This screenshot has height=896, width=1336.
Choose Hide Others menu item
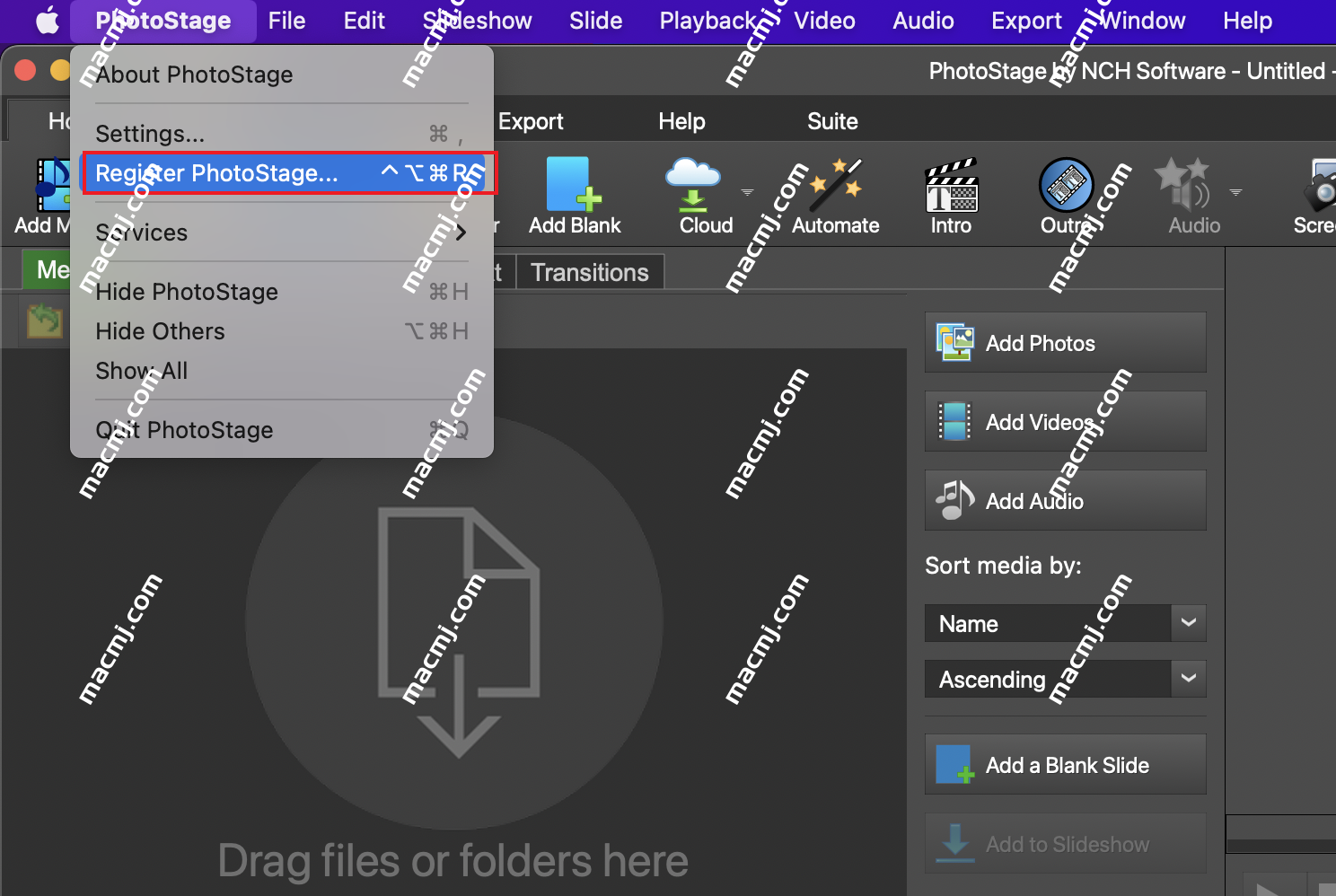[x=282, y=331]
